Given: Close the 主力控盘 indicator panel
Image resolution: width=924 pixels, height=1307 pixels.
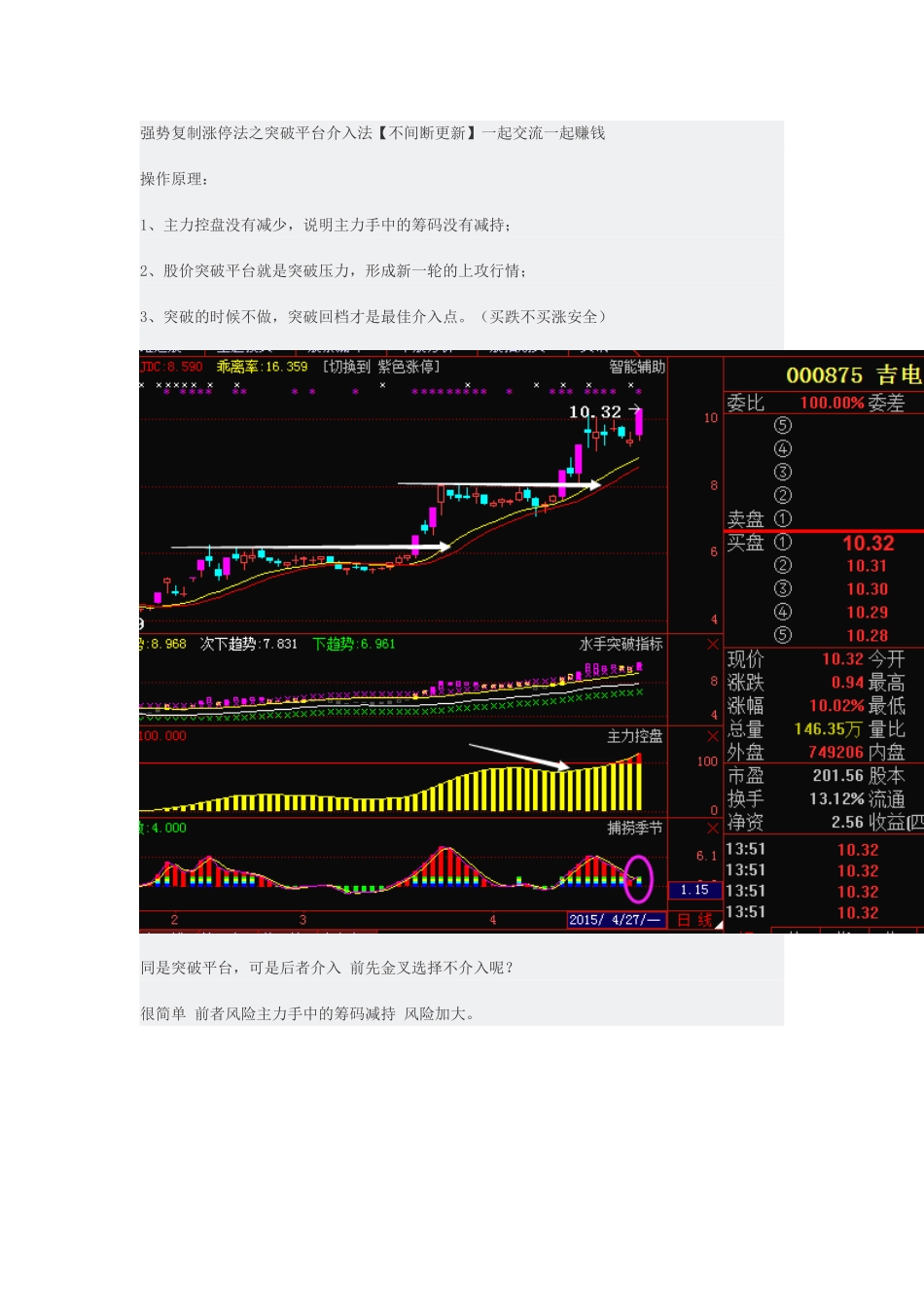Looking at the screenshot, I should click(712, 736).
